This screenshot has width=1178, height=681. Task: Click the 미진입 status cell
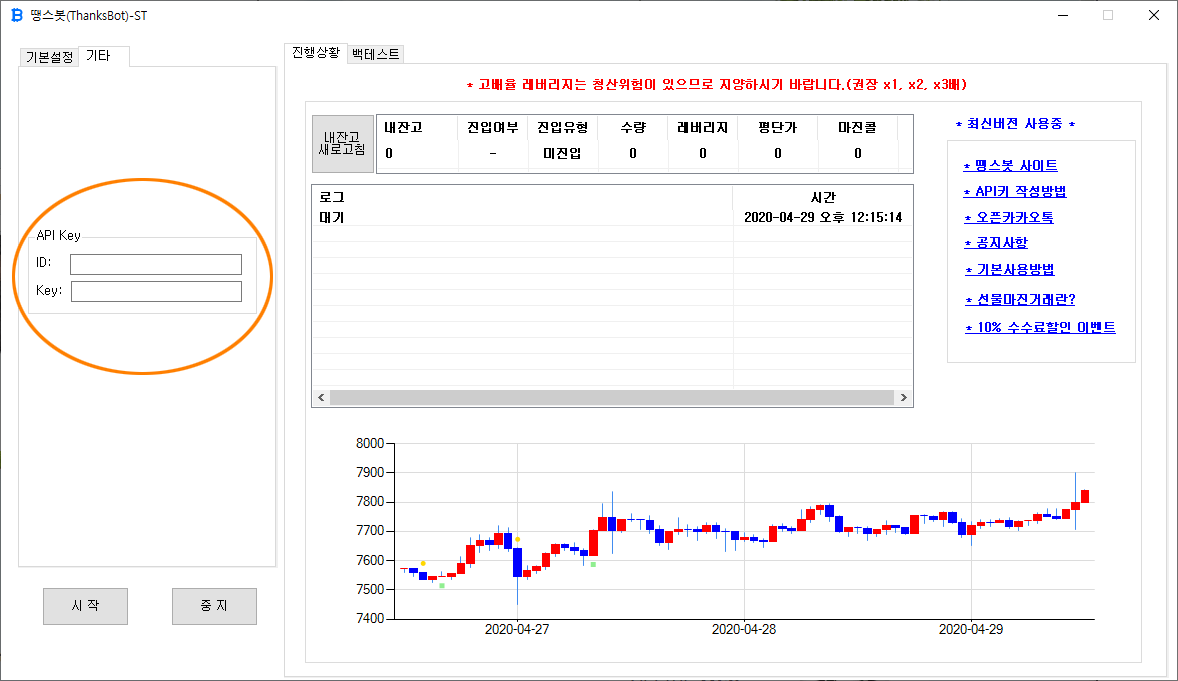(x=563, y=153)
